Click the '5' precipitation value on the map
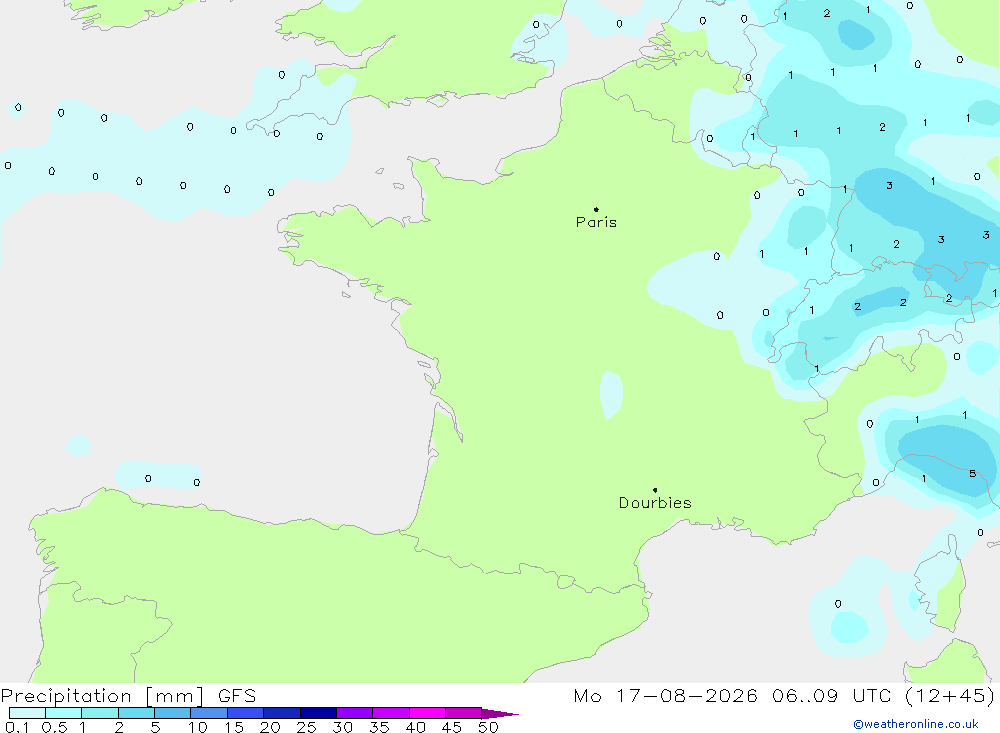1000x733 pixels. coord(973,473)
